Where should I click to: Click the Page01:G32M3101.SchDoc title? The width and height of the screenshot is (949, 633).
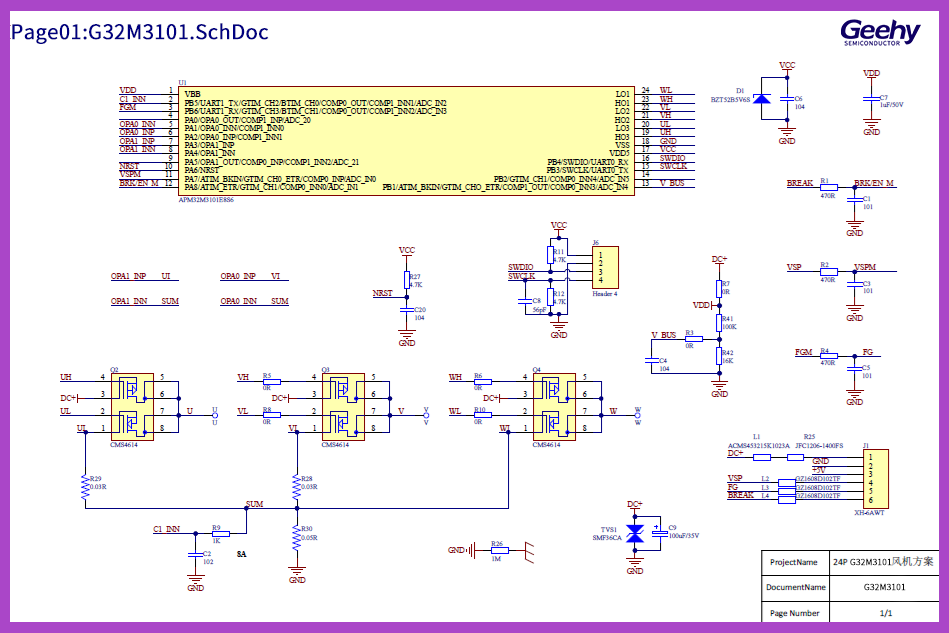[139, 32]
